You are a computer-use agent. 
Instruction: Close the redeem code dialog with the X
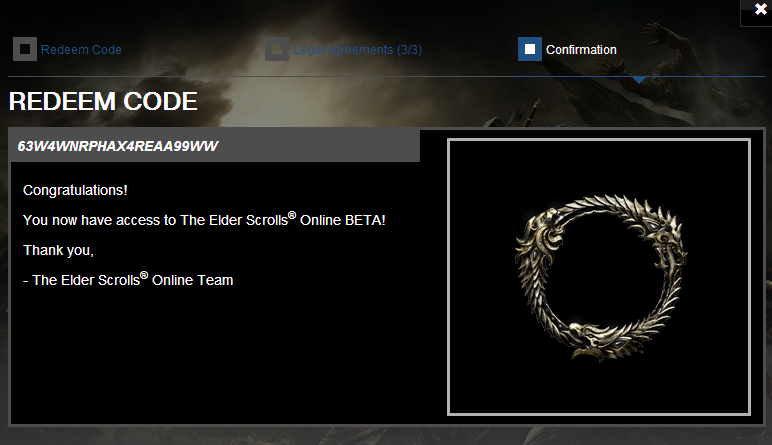click(760, 9)
